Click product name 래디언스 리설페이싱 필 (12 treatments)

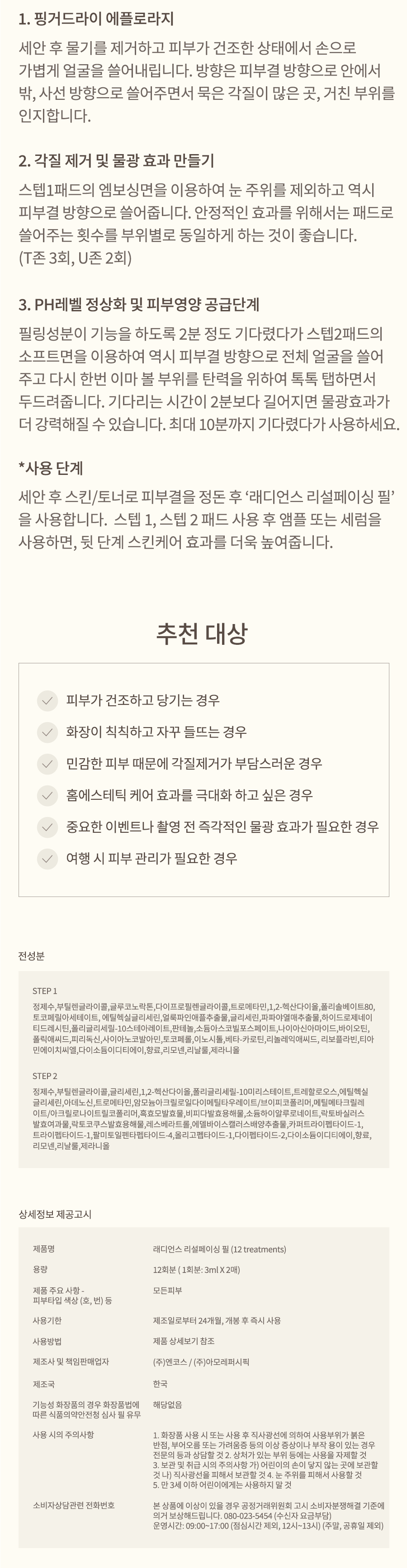[x=219, y=1249]
